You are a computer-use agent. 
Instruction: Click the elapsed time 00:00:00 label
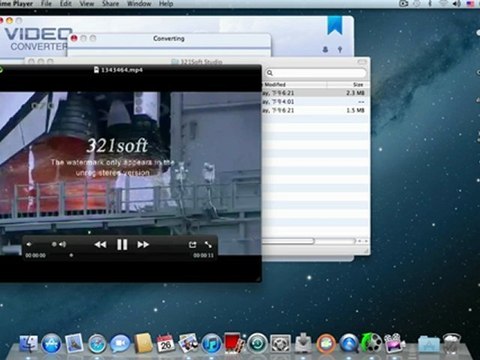tap(35, 255)
